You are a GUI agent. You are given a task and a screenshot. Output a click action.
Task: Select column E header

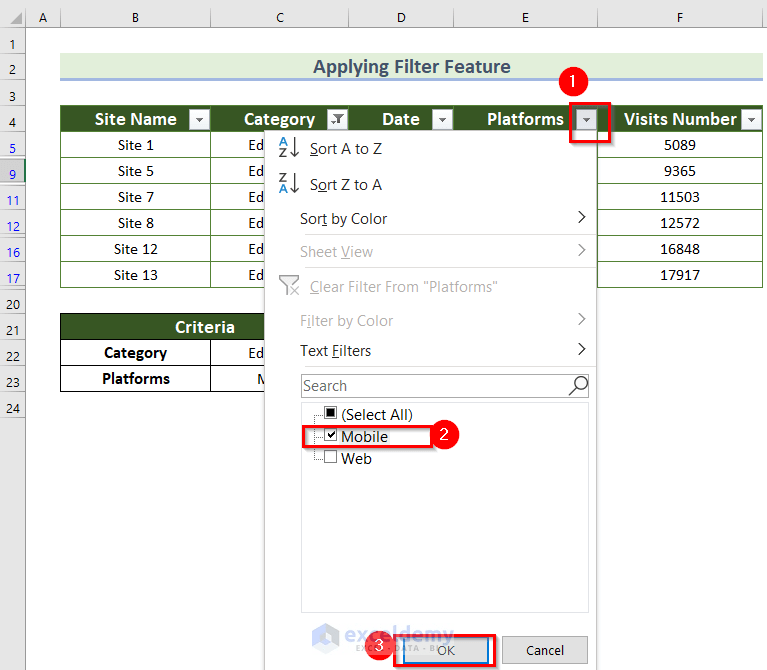[525, 18]
